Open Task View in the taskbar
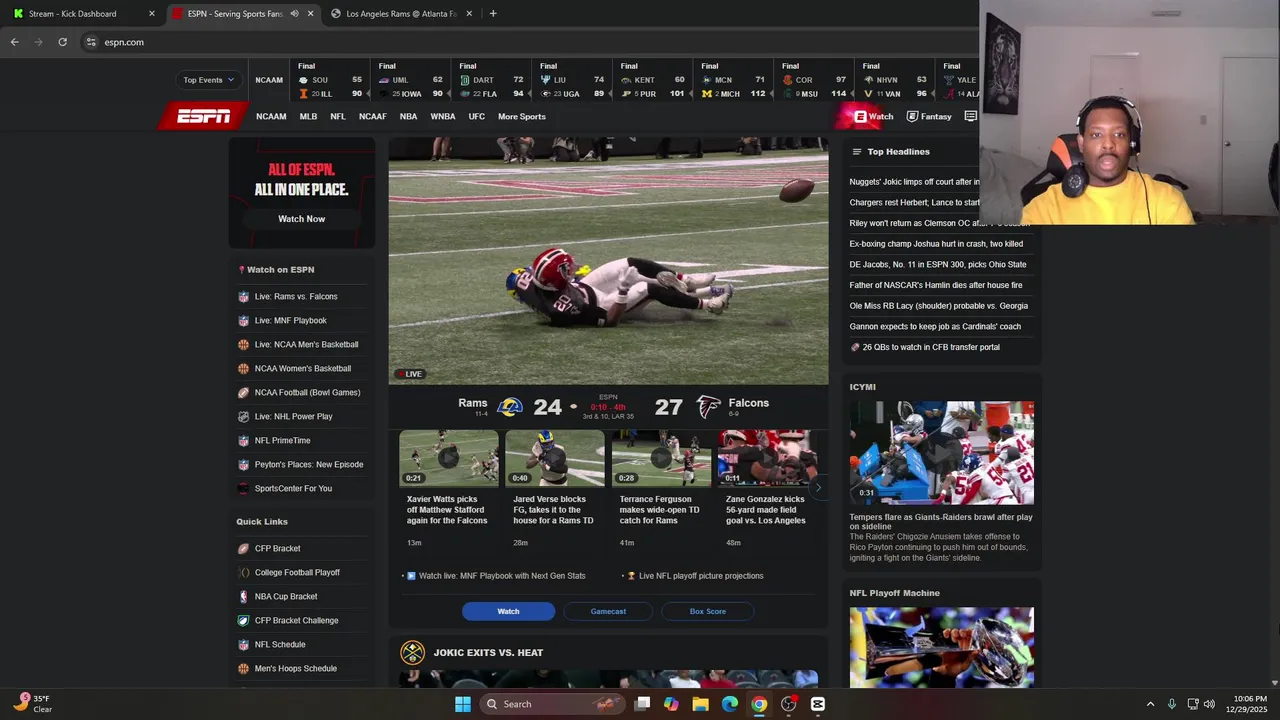The width and height of the screenshot is (1280, 720). click(642, 704)
